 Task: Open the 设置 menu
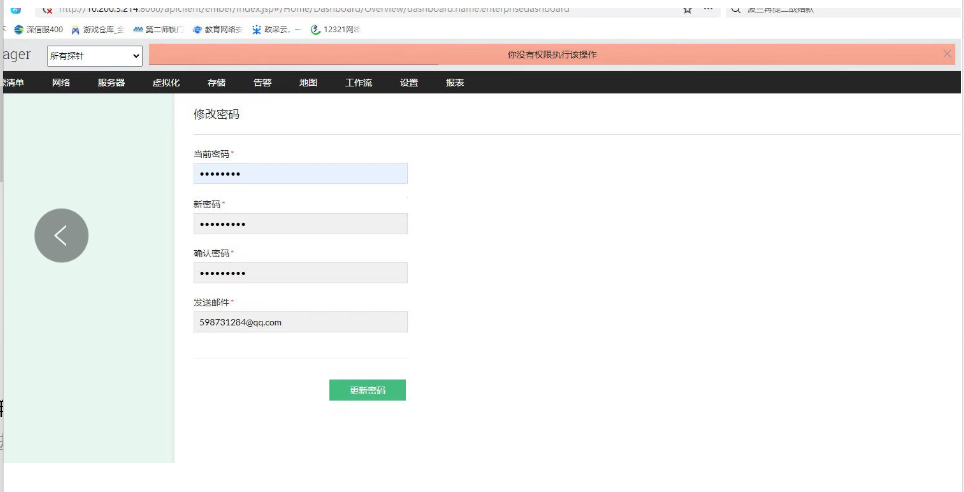tap(409, 83)
